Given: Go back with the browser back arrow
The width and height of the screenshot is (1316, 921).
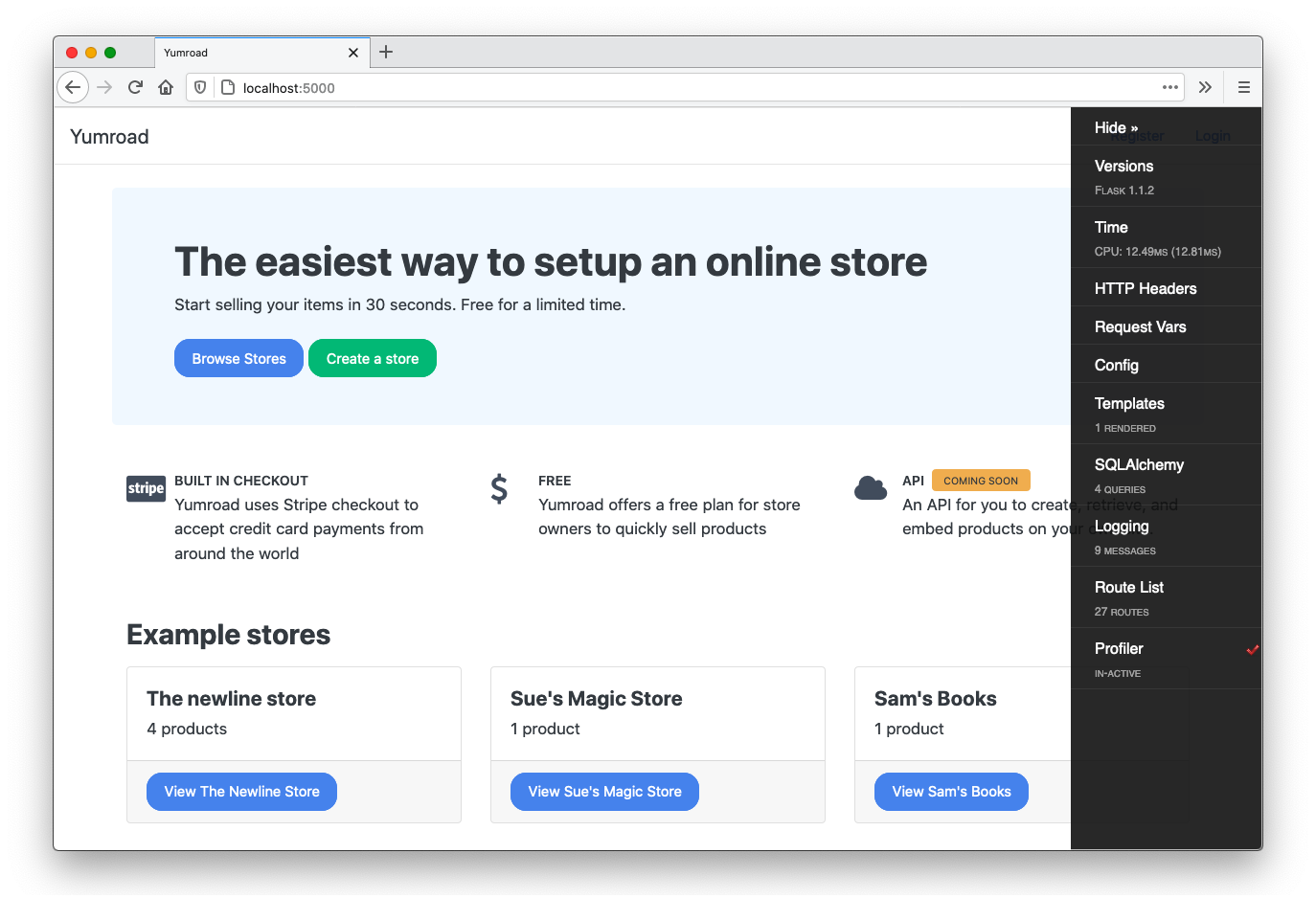Looking at the screenshot, I should [73, 87].
